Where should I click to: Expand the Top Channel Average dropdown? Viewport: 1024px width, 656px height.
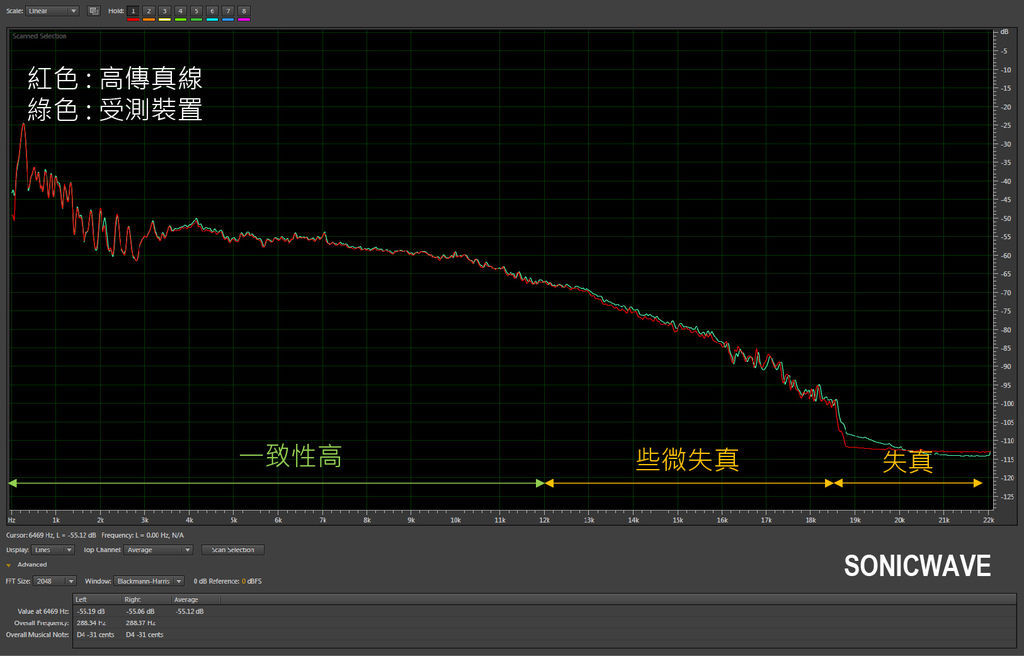[x=158, y=550]
